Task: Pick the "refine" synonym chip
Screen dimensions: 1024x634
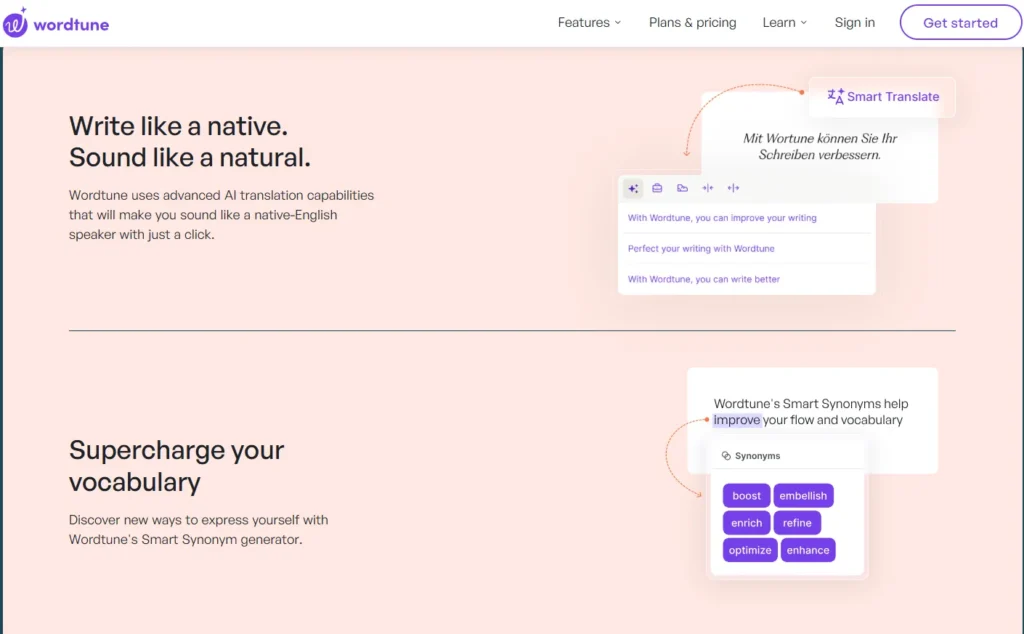Action: click(x=797, y=523)
